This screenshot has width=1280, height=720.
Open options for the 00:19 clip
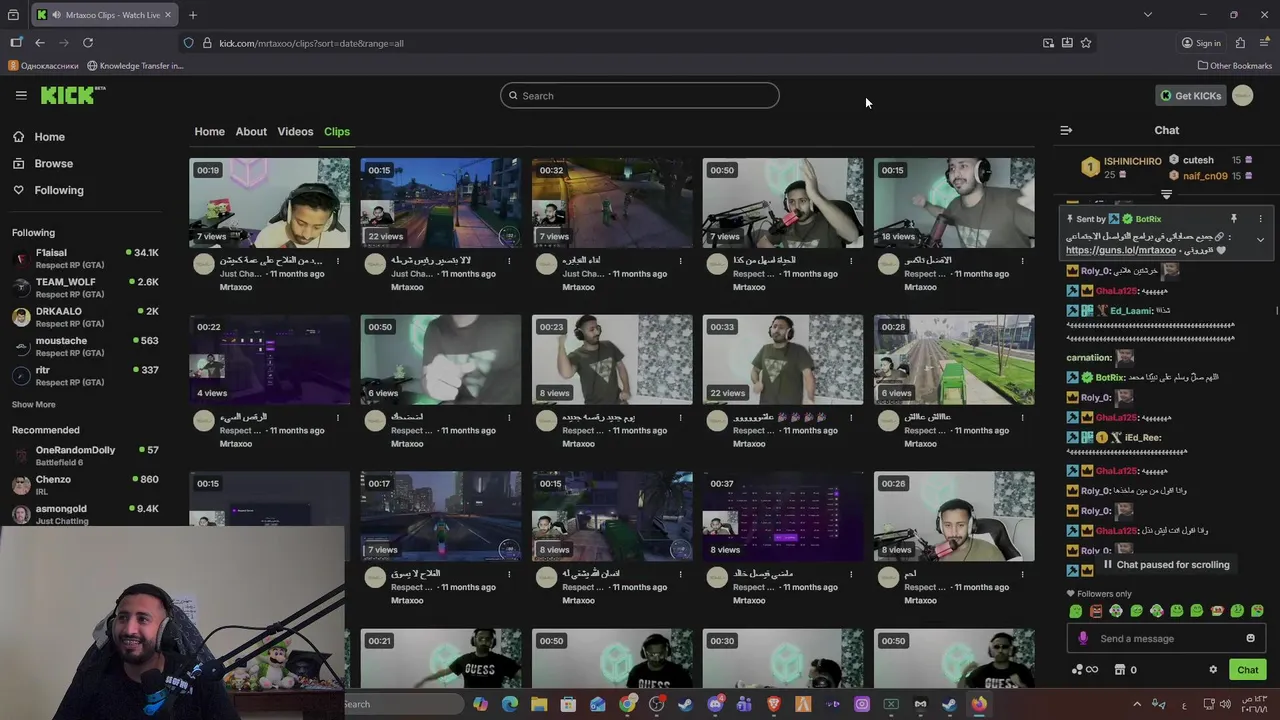coord(338,261)
